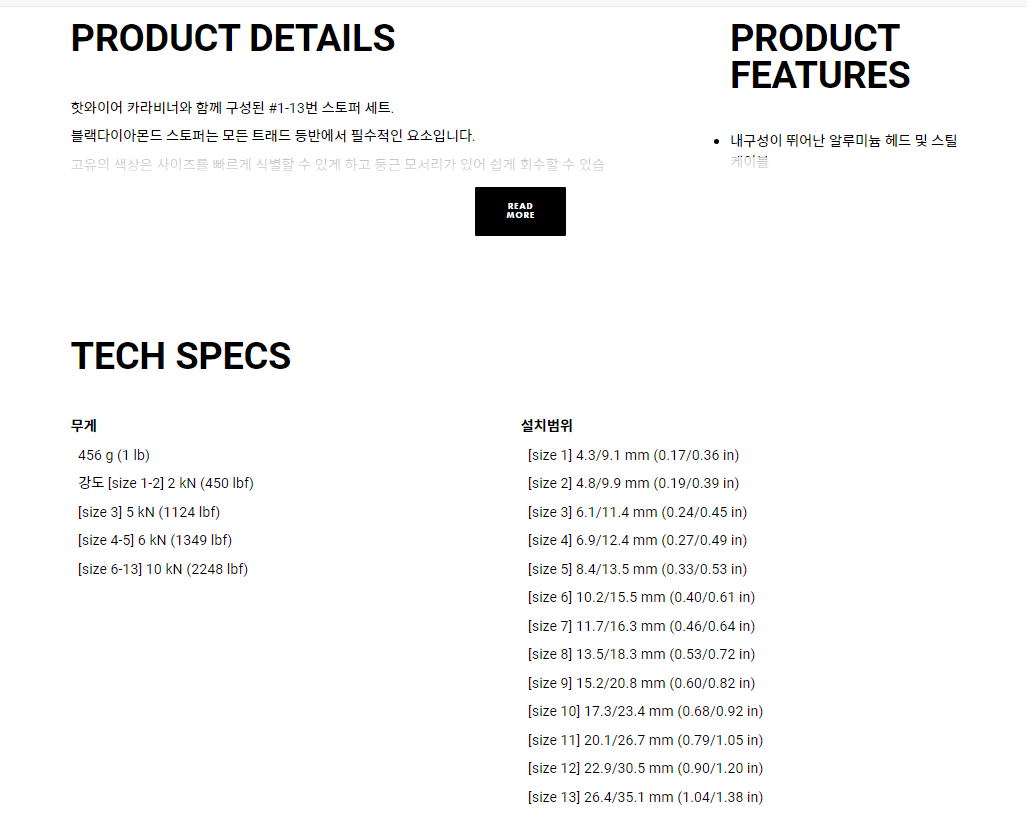Screen dimensions: 1027x833
Task: Click the READ MORE button
Action: point(520,211)
